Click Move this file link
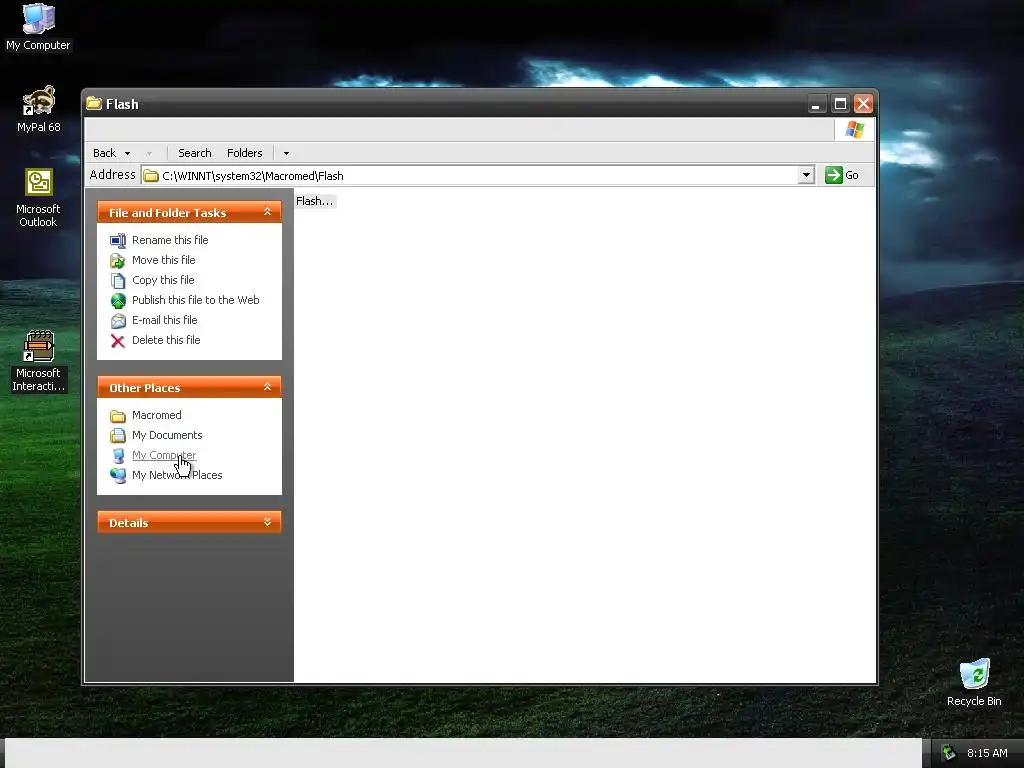Screen dimensions: 1024x768 tap(163, 260)
